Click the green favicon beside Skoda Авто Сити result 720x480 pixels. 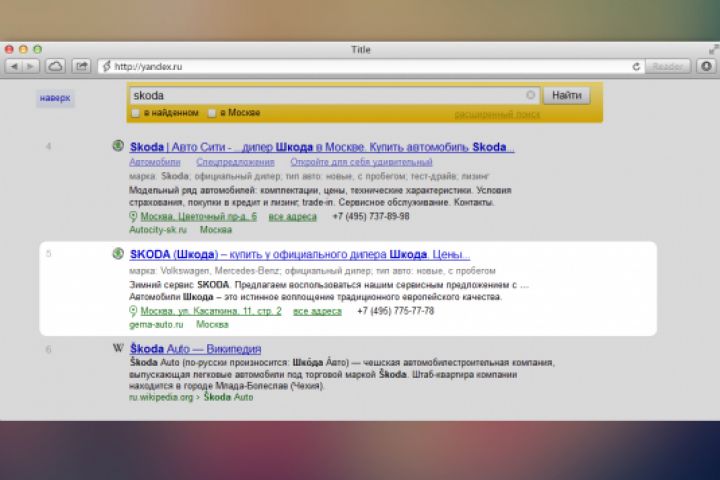click(x=118, y=146)
